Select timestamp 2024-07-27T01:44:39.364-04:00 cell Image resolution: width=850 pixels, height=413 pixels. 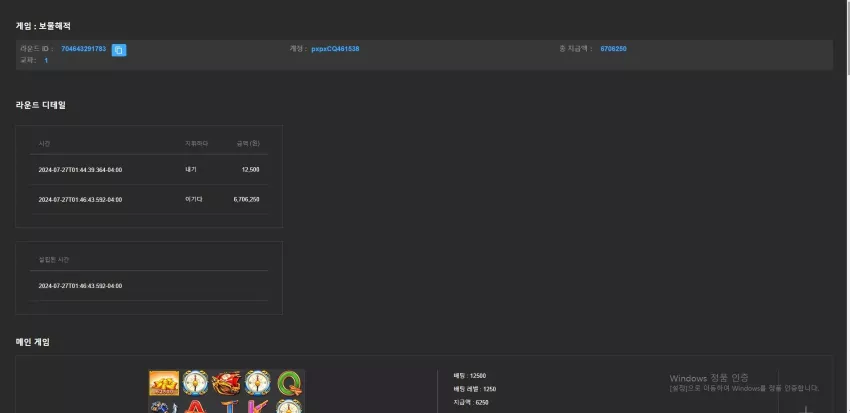[x=80, y=170]
